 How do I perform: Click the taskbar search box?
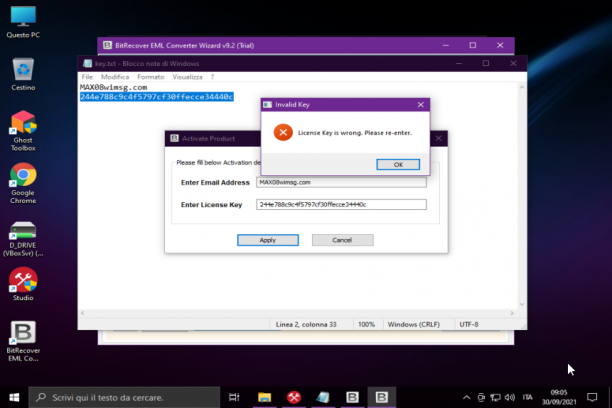coord(125,397)
